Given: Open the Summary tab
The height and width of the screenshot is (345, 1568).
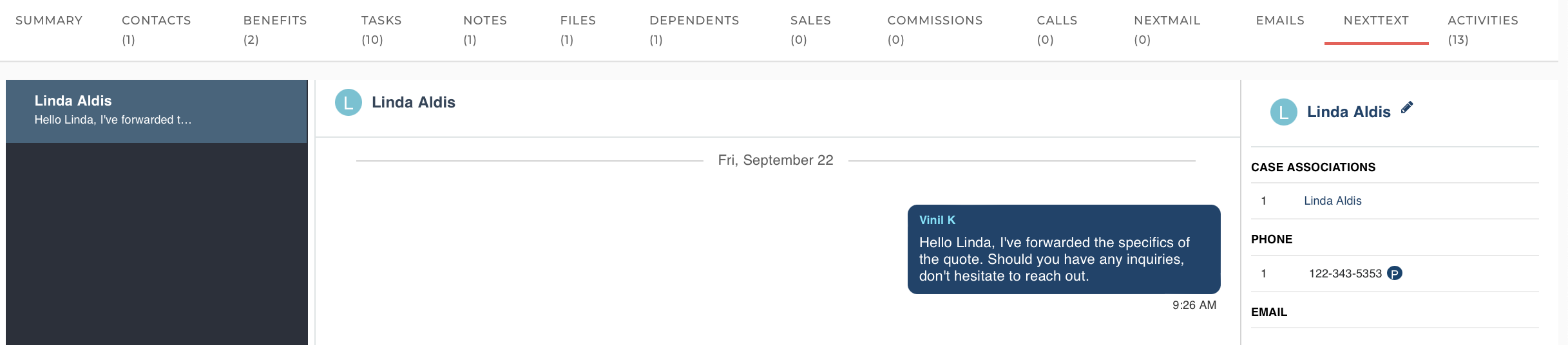Looking at the screenshot, I should point(49,21).
